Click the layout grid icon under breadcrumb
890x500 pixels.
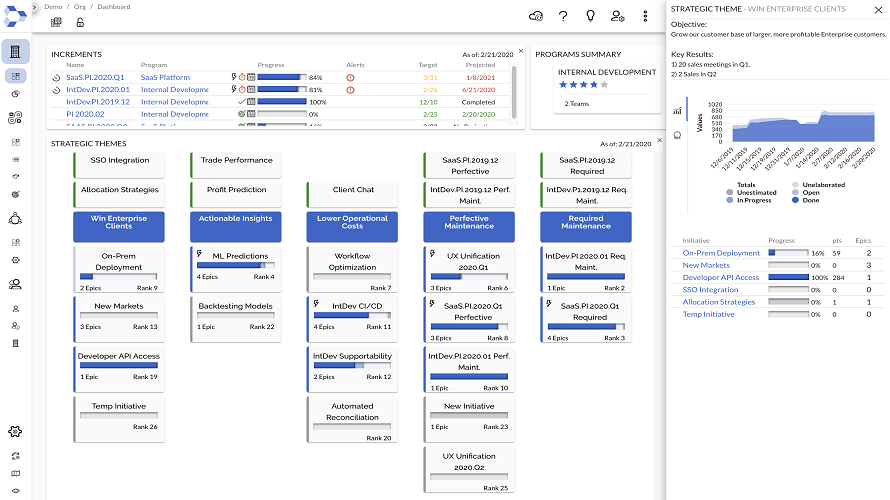pos(56,22)
